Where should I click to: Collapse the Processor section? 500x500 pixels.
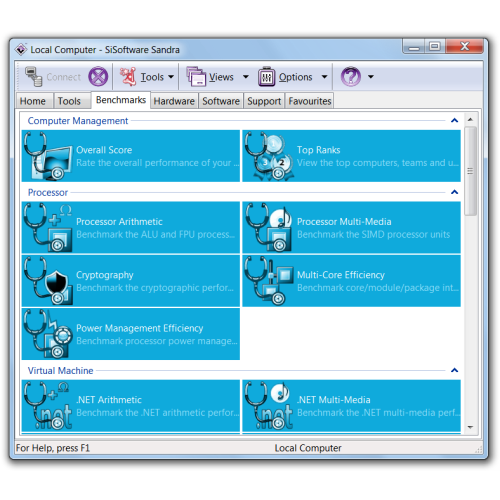(x=454, y=192)
